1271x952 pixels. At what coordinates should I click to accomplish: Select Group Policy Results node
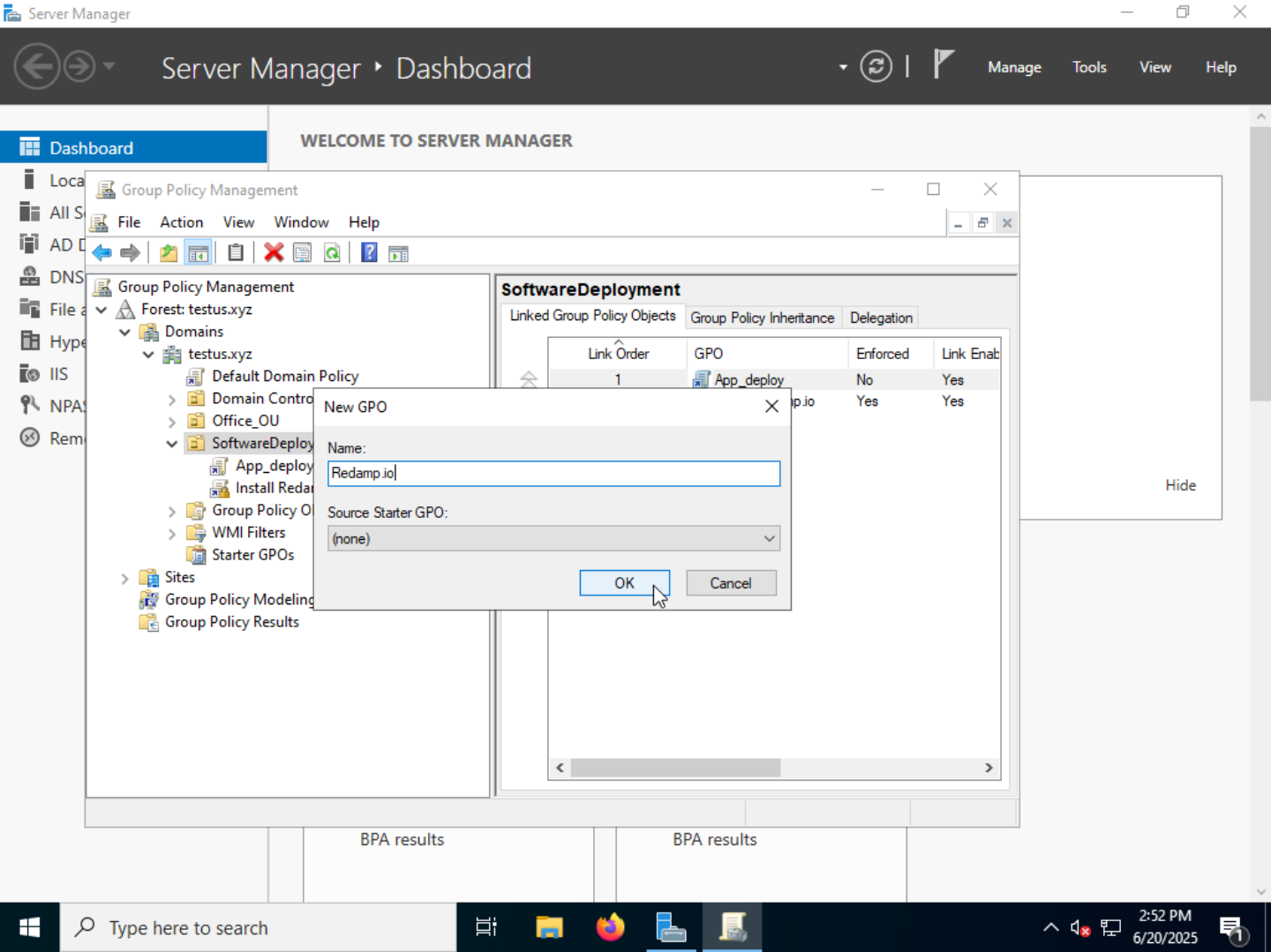[231, 622]
